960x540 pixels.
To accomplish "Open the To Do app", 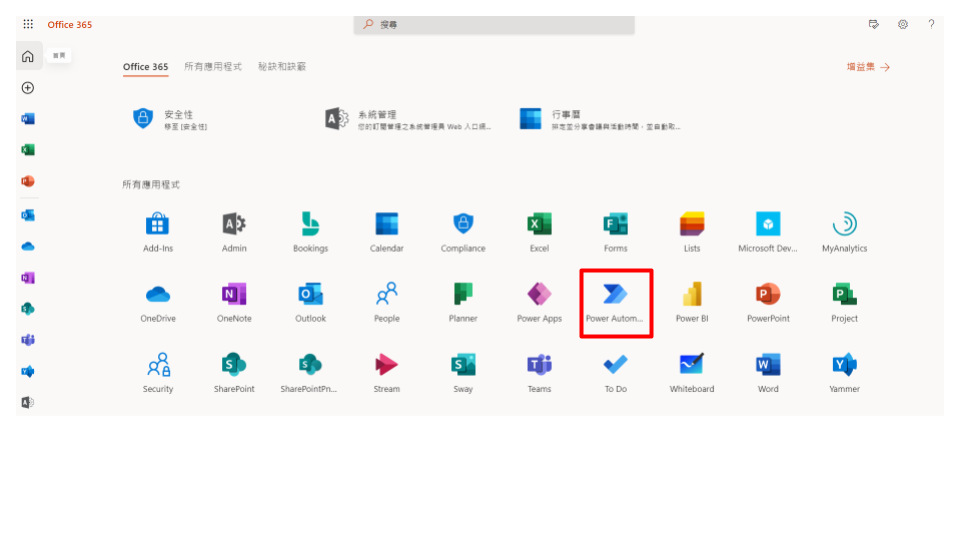I will [x=615, y=373].
